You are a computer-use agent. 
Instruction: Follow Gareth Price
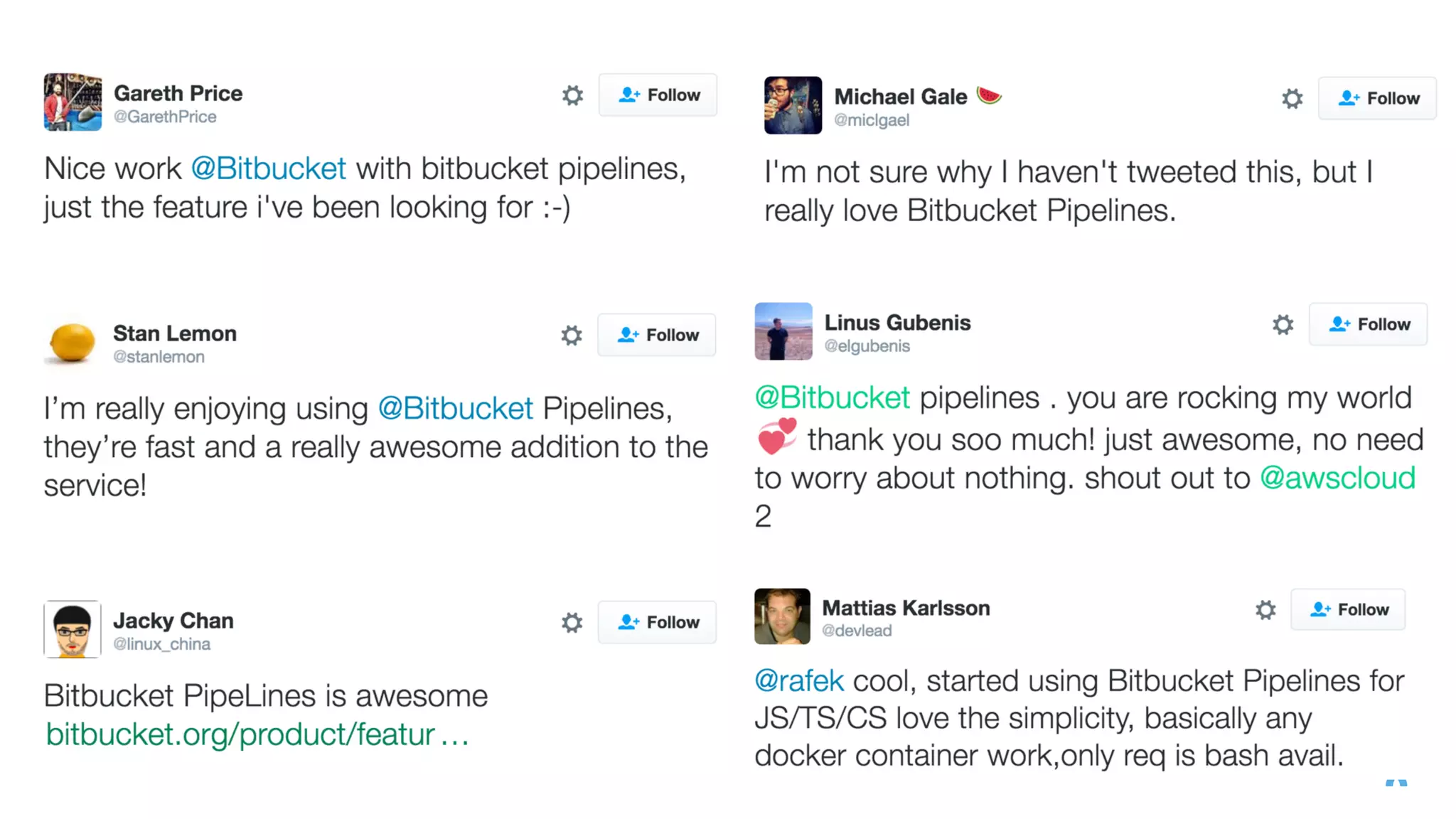point(658,95)
